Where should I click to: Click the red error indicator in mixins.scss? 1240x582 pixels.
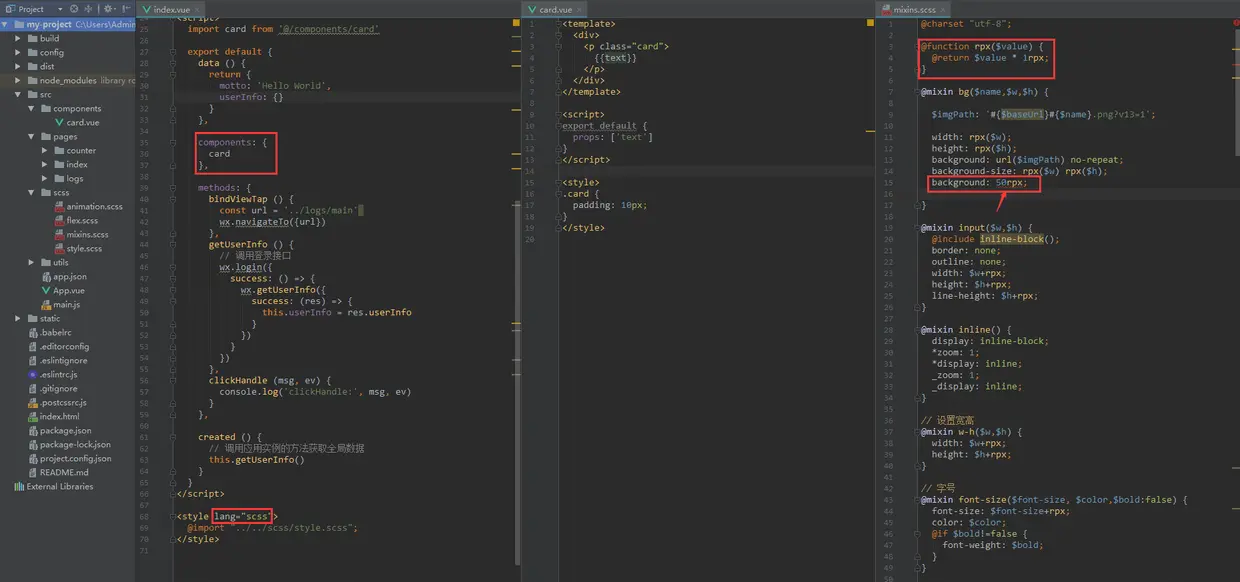coord(1235,24)
